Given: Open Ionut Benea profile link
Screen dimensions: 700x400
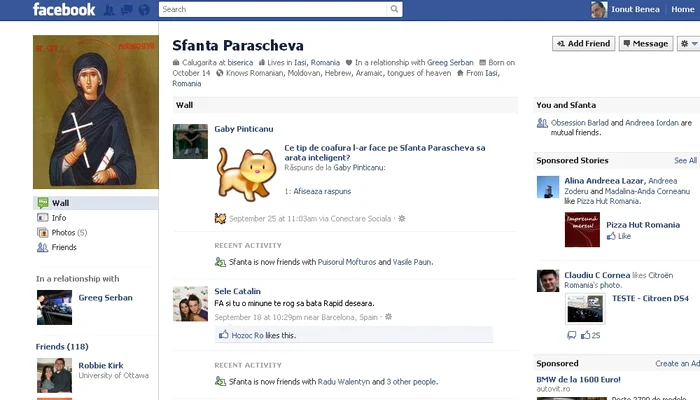Looking at the screenshot, I should tap(635, 9).
